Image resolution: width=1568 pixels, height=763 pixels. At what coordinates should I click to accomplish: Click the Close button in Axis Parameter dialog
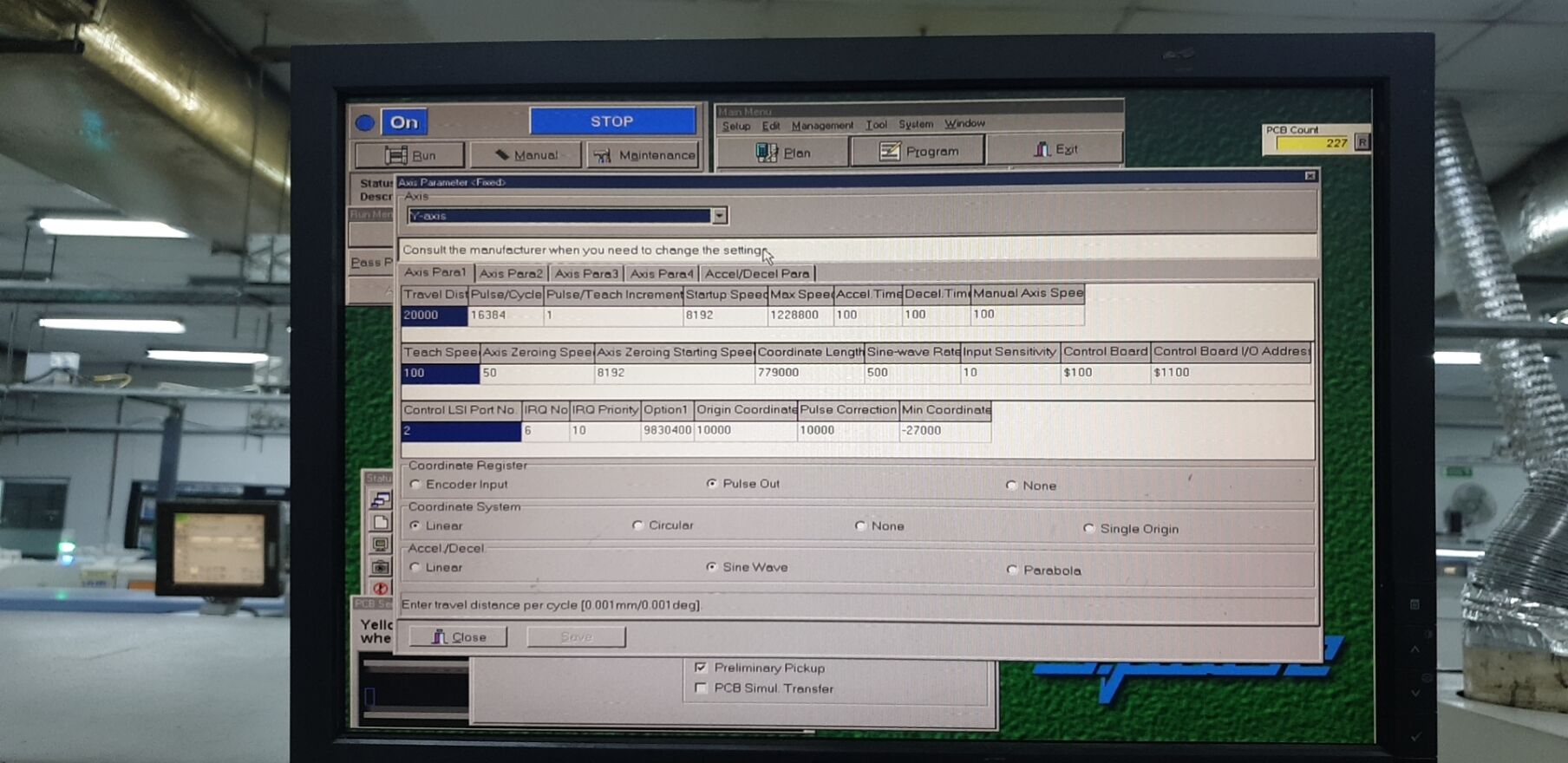(458, 637)
